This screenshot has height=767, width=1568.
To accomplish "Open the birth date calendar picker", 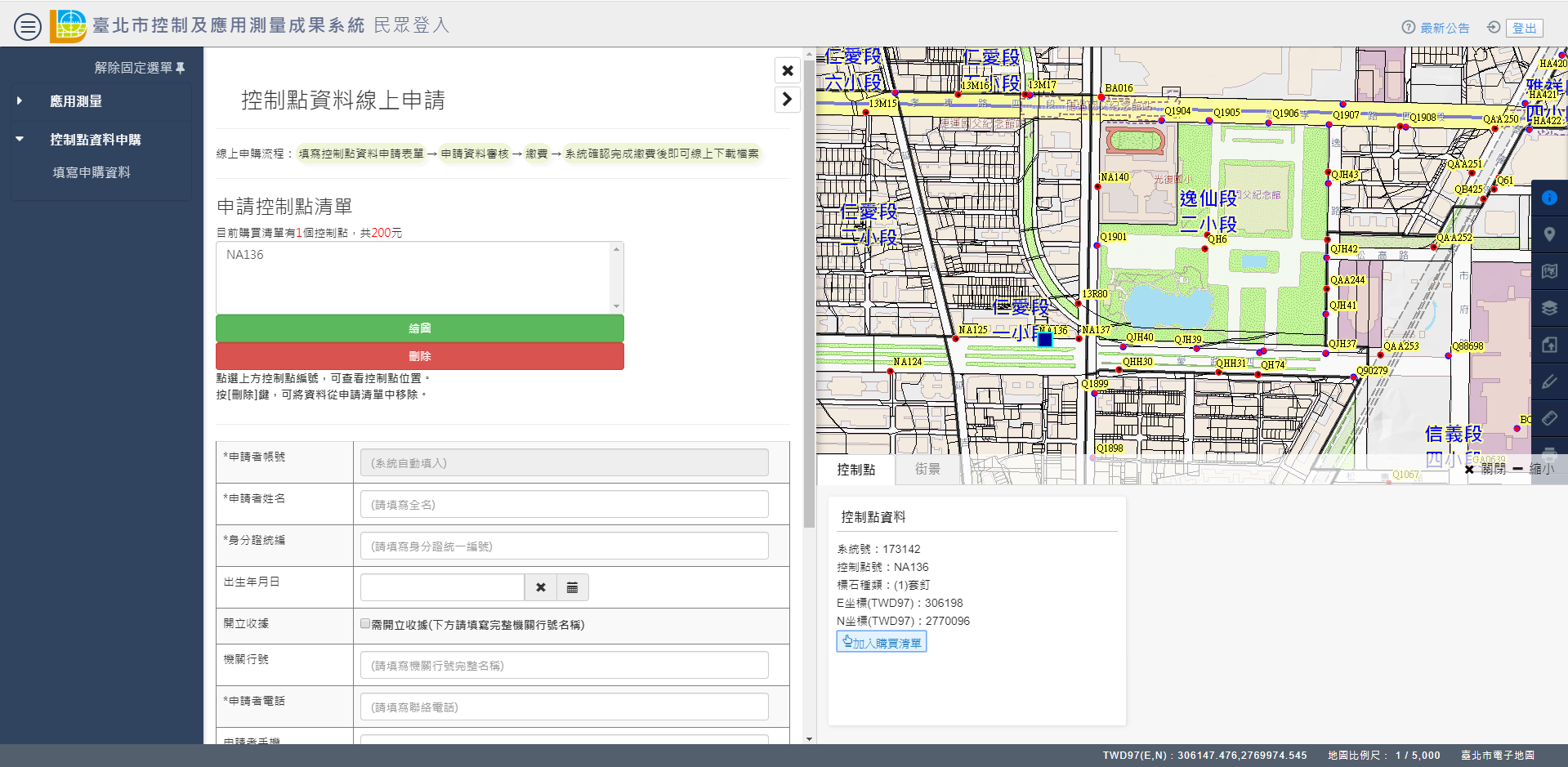I will (x=572, y=587).
